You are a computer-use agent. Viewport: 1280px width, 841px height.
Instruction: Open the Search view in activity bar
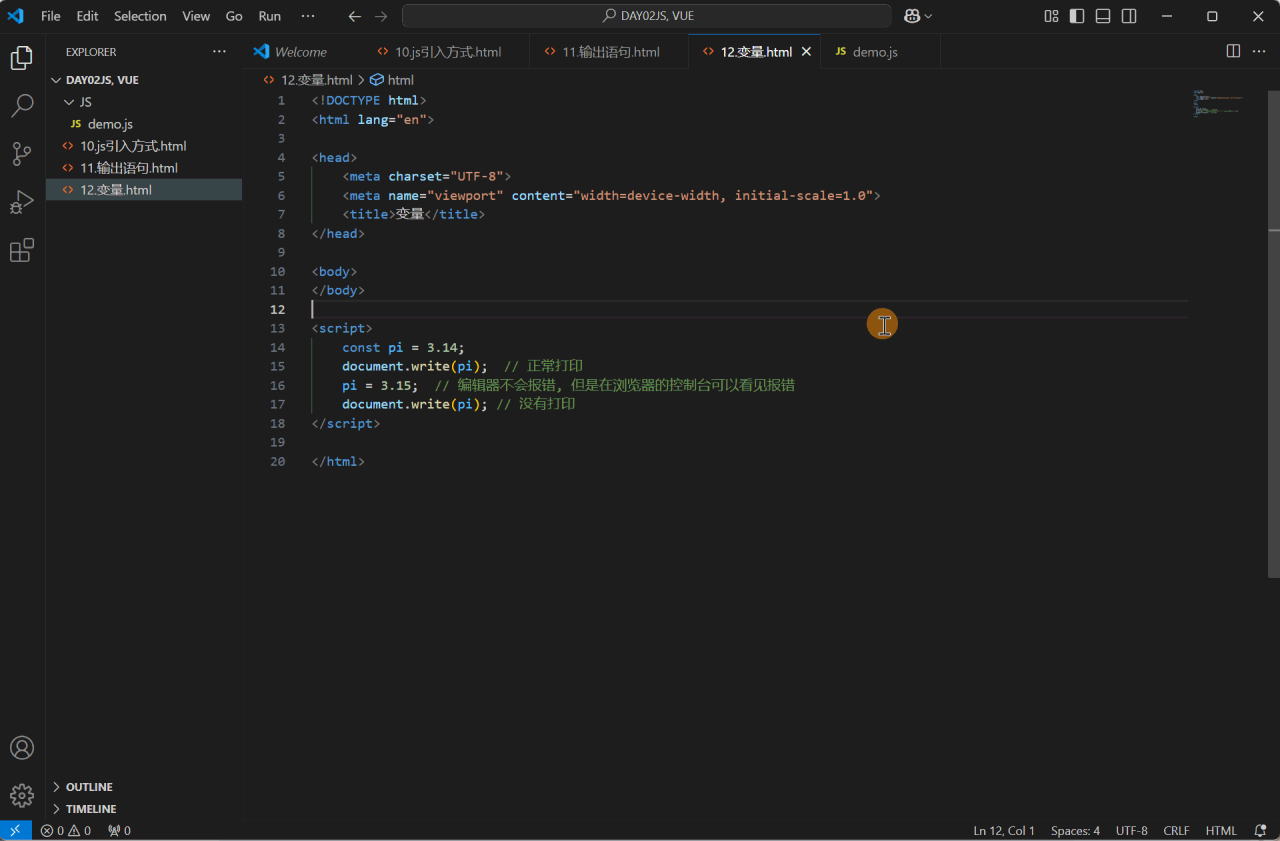(22, 106)
